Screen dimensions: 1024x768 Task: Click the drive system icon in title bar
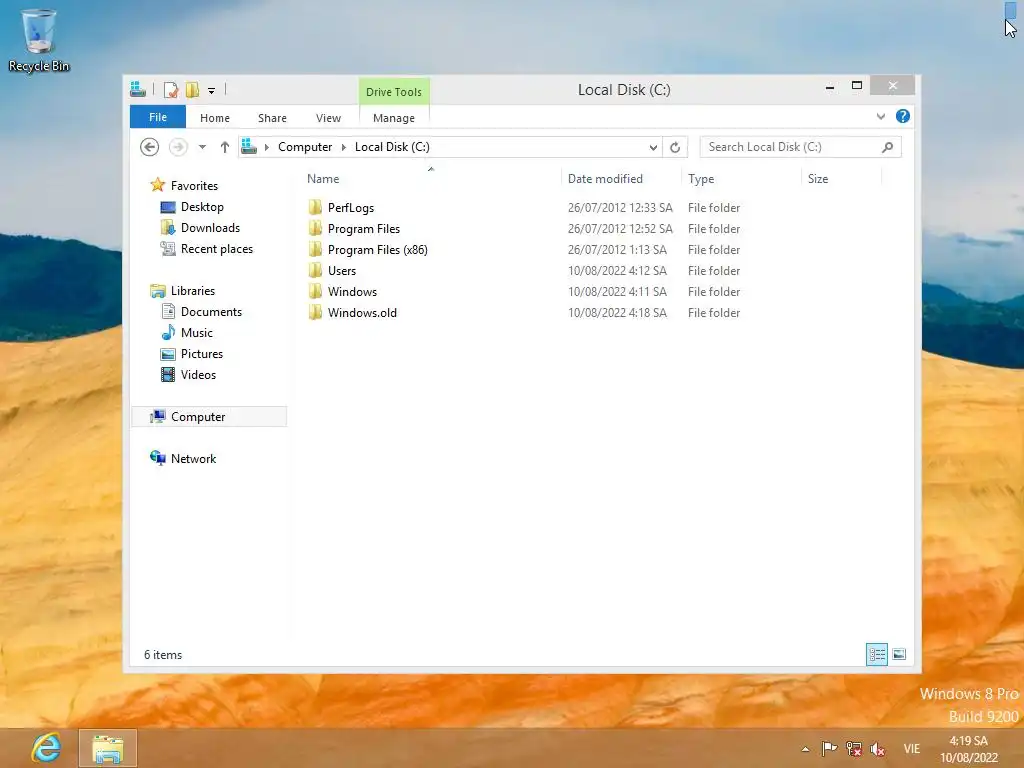(138, 89)
